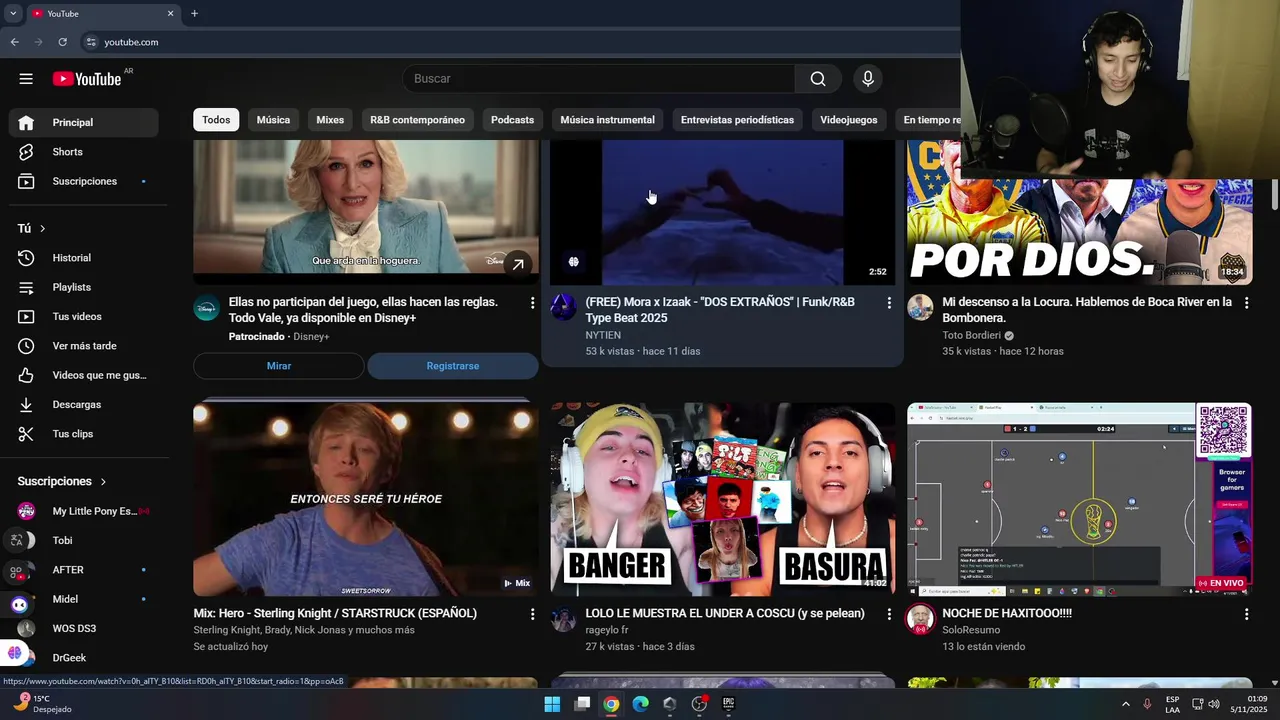Screen dimensions: 1280x720
Task: Open Descargas in sidebar
Action: pyautogui.click(x=84, y=404)
